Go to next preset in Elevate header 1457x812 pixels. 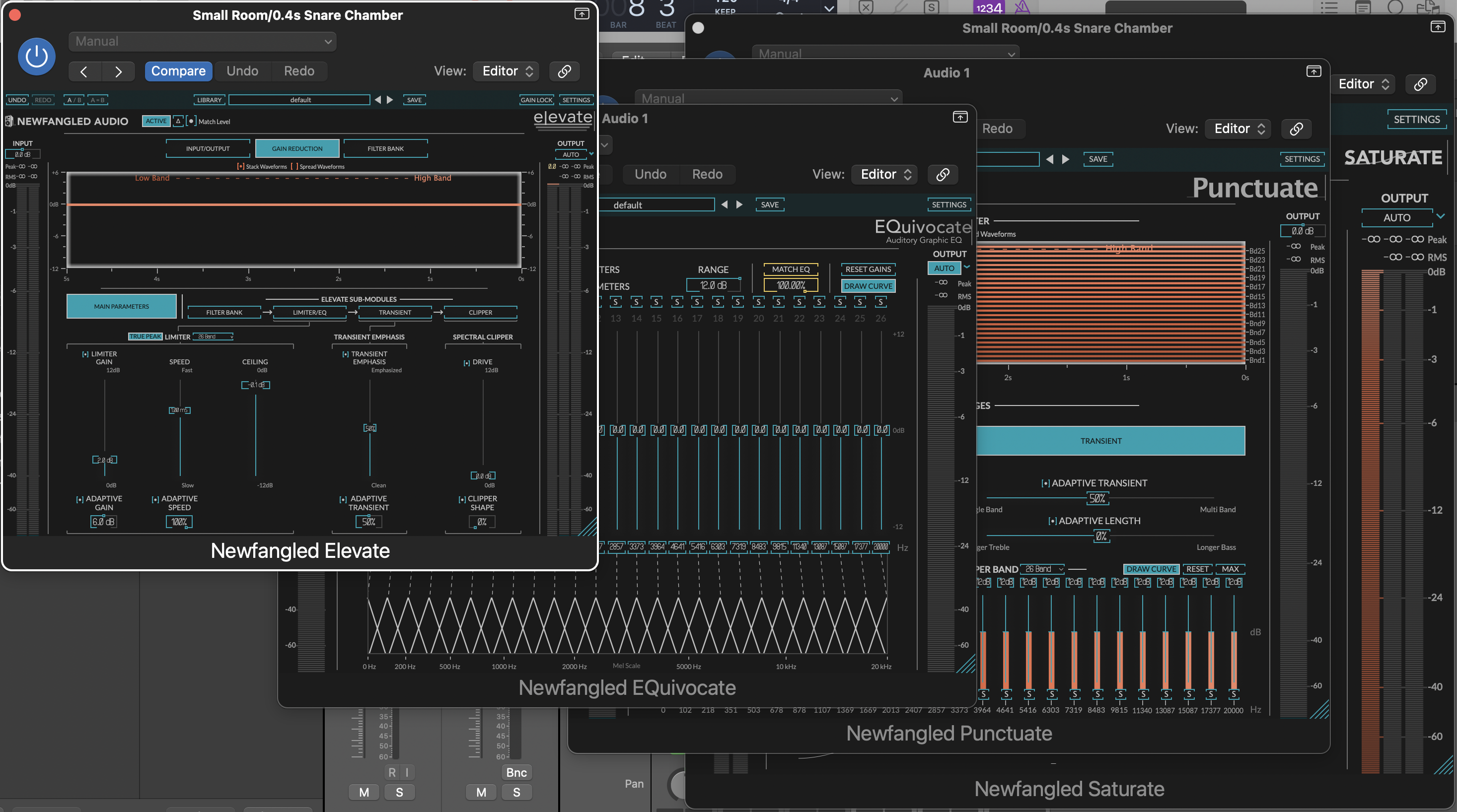118,71
